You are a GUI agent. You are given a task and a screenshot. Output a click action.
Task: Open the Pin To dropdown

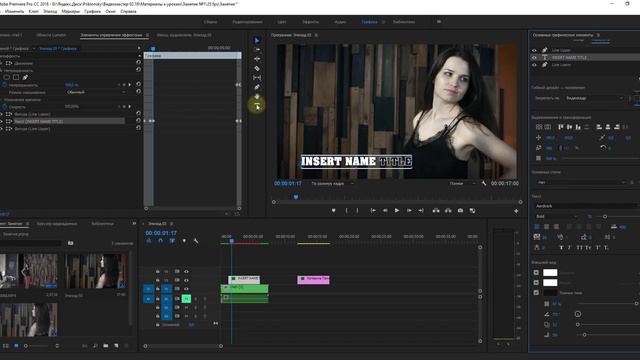(x=595, y=98)
